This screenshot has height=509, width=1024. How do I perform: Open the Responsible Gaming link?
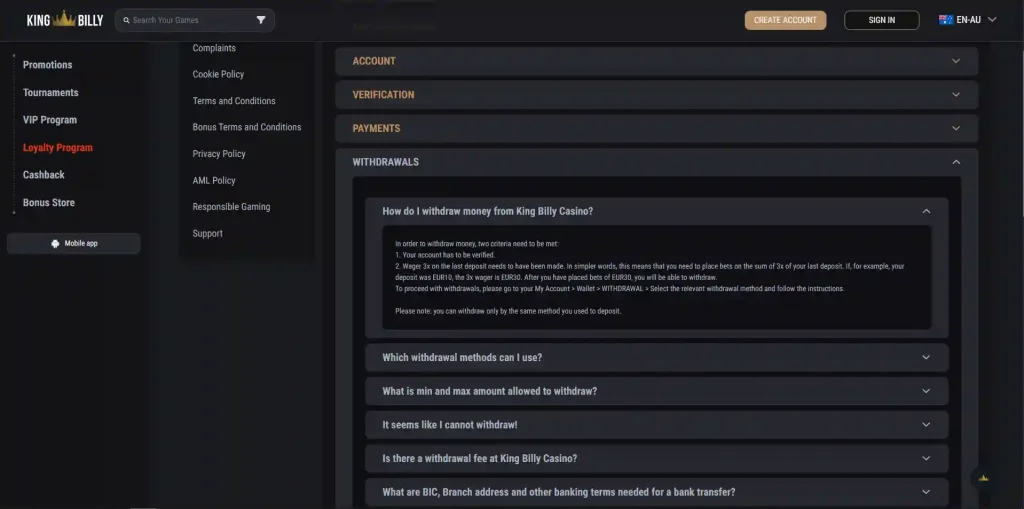point(231,206)
